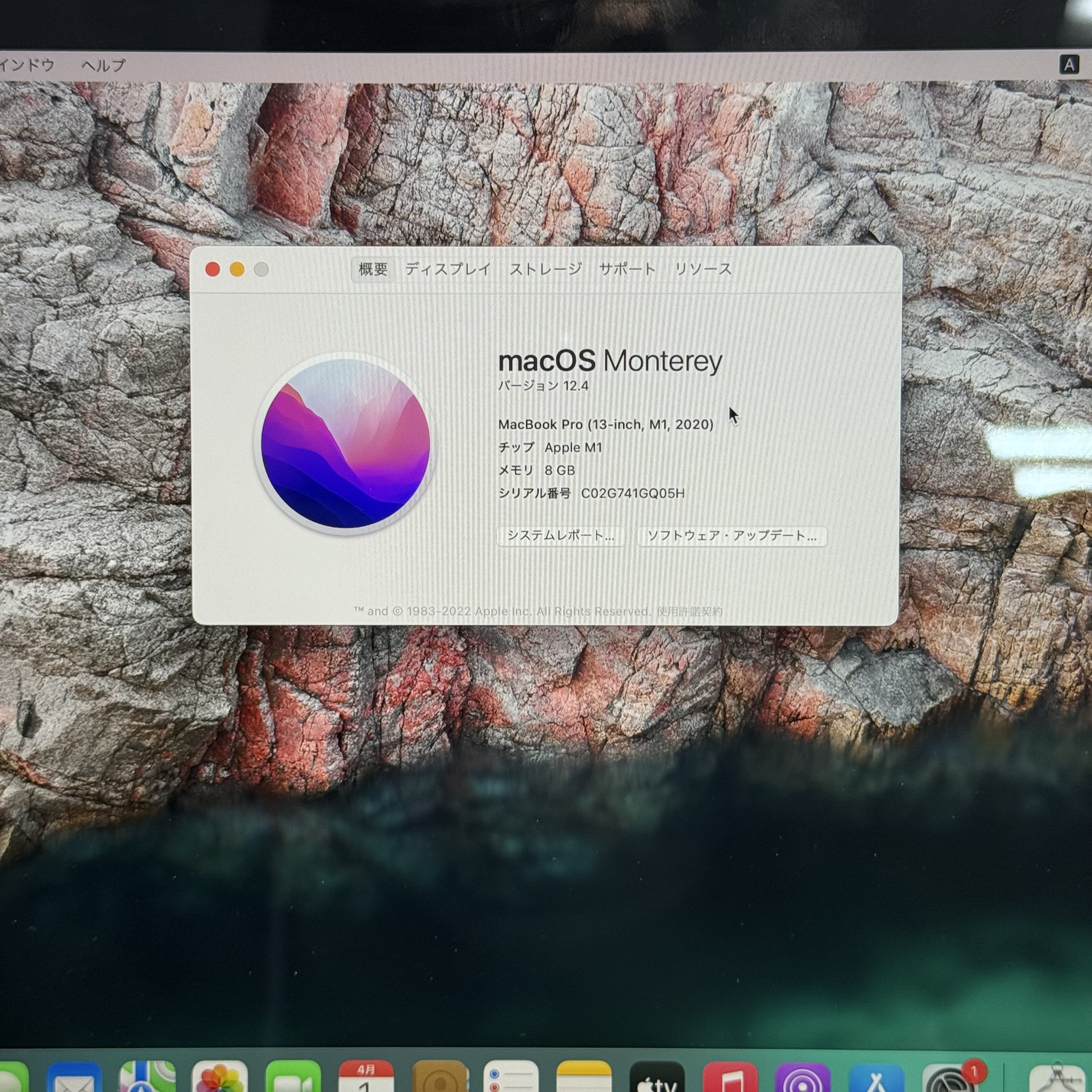
Task: Click システムレポート button
Action: 560,536
